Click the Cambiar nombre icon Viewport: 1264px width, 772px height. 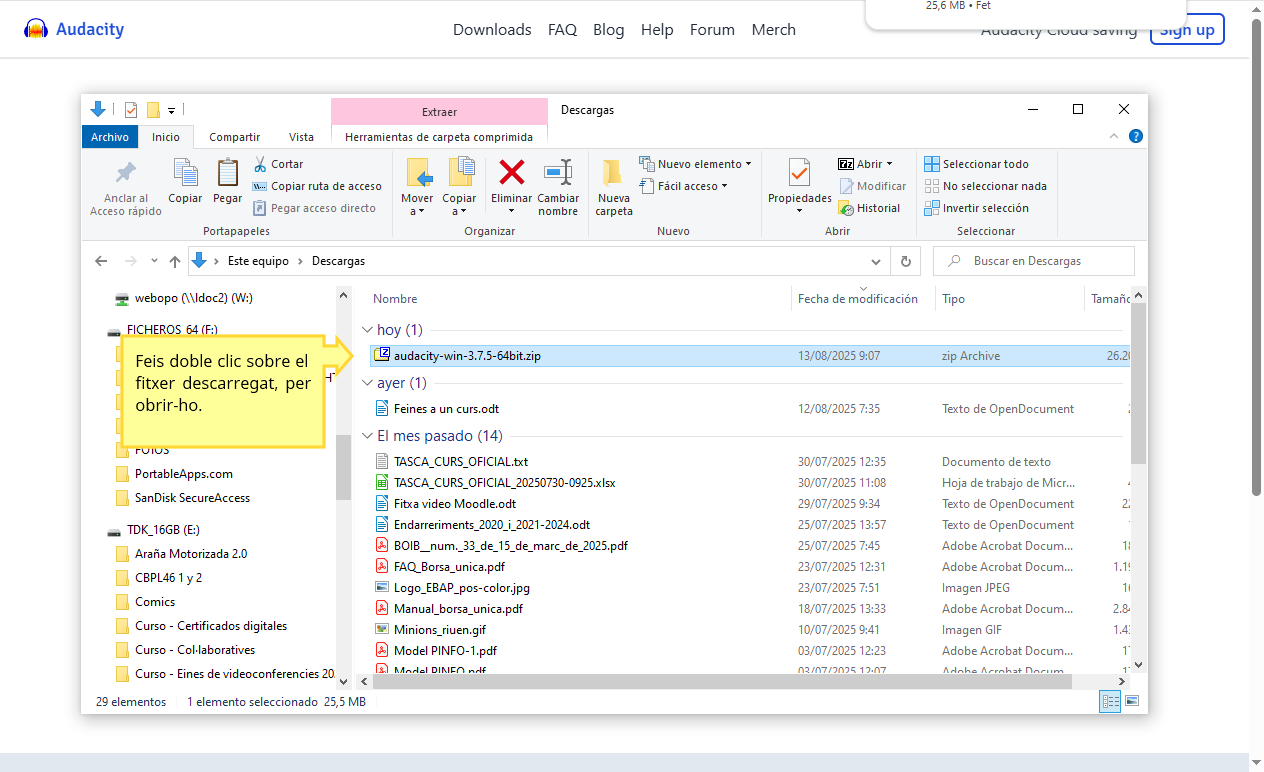point(558,173)
